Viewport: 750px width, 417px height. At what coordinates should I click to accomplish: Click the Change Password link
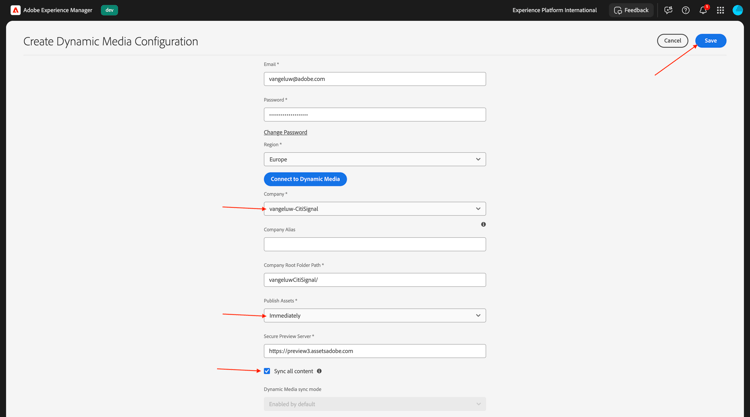click(x=285, y=132)
